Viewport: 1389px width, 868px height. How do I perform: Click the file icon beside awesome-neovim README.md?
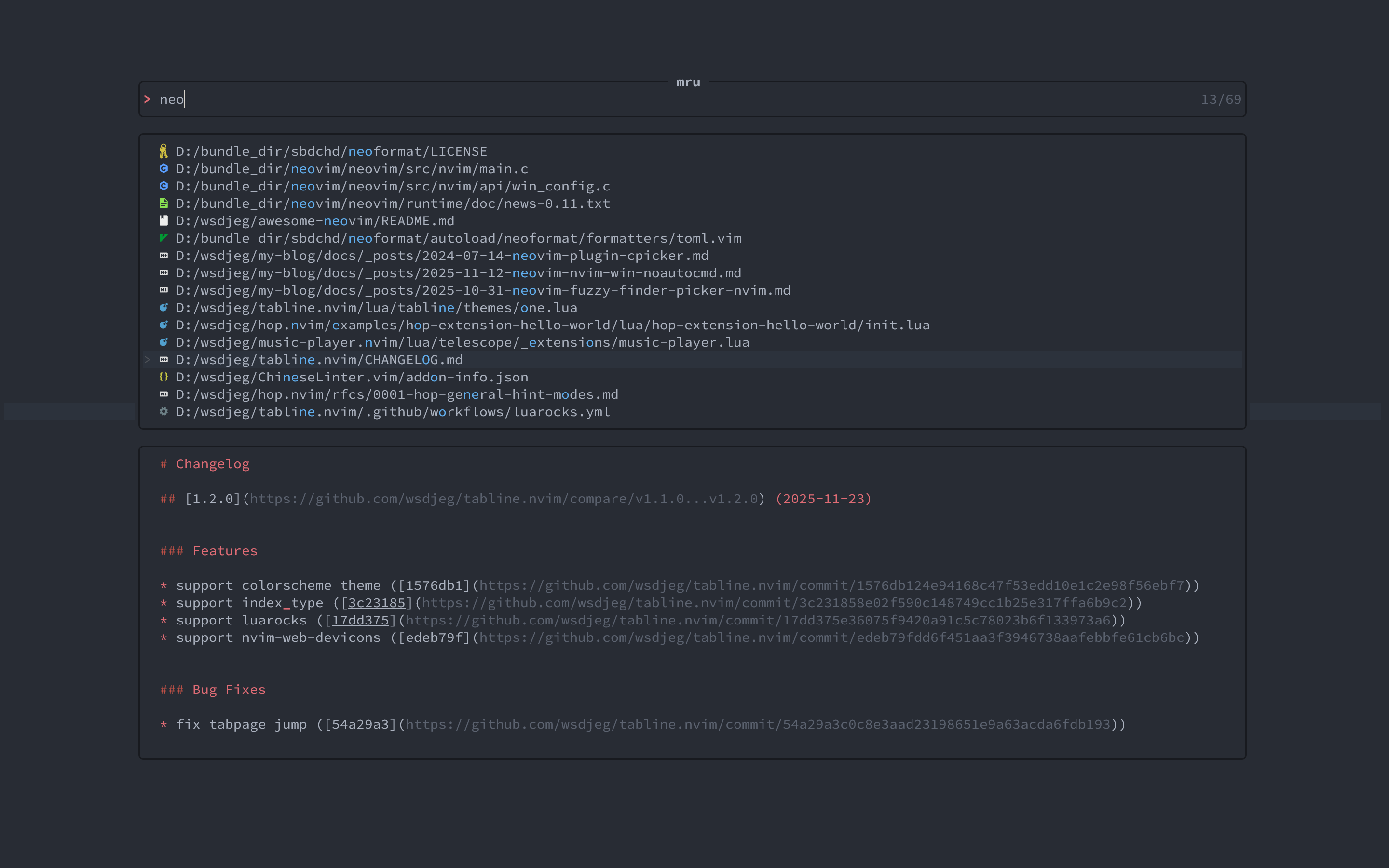click(163, 220)
